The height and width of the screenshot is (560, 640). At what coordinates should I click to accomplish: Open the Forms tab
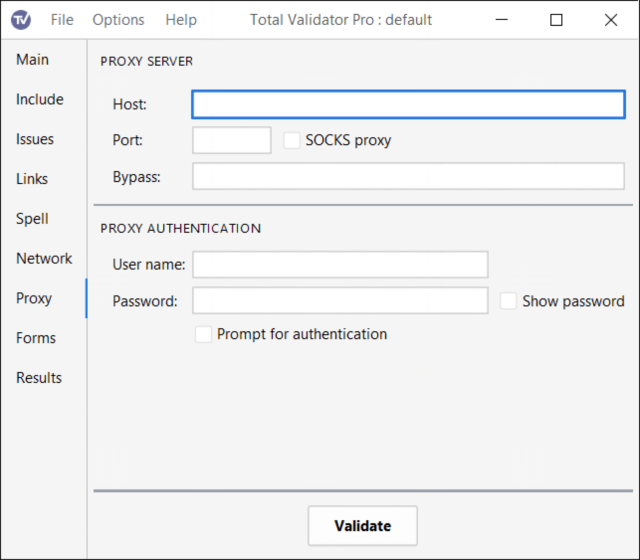(x=36, y=338)
